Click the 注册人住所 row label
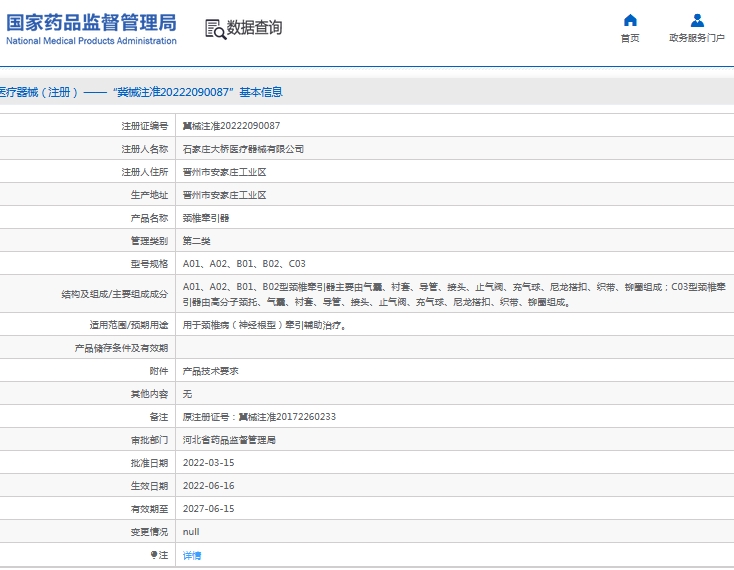The width and height of the screenshot is (734, 570). tap(145, 172)
